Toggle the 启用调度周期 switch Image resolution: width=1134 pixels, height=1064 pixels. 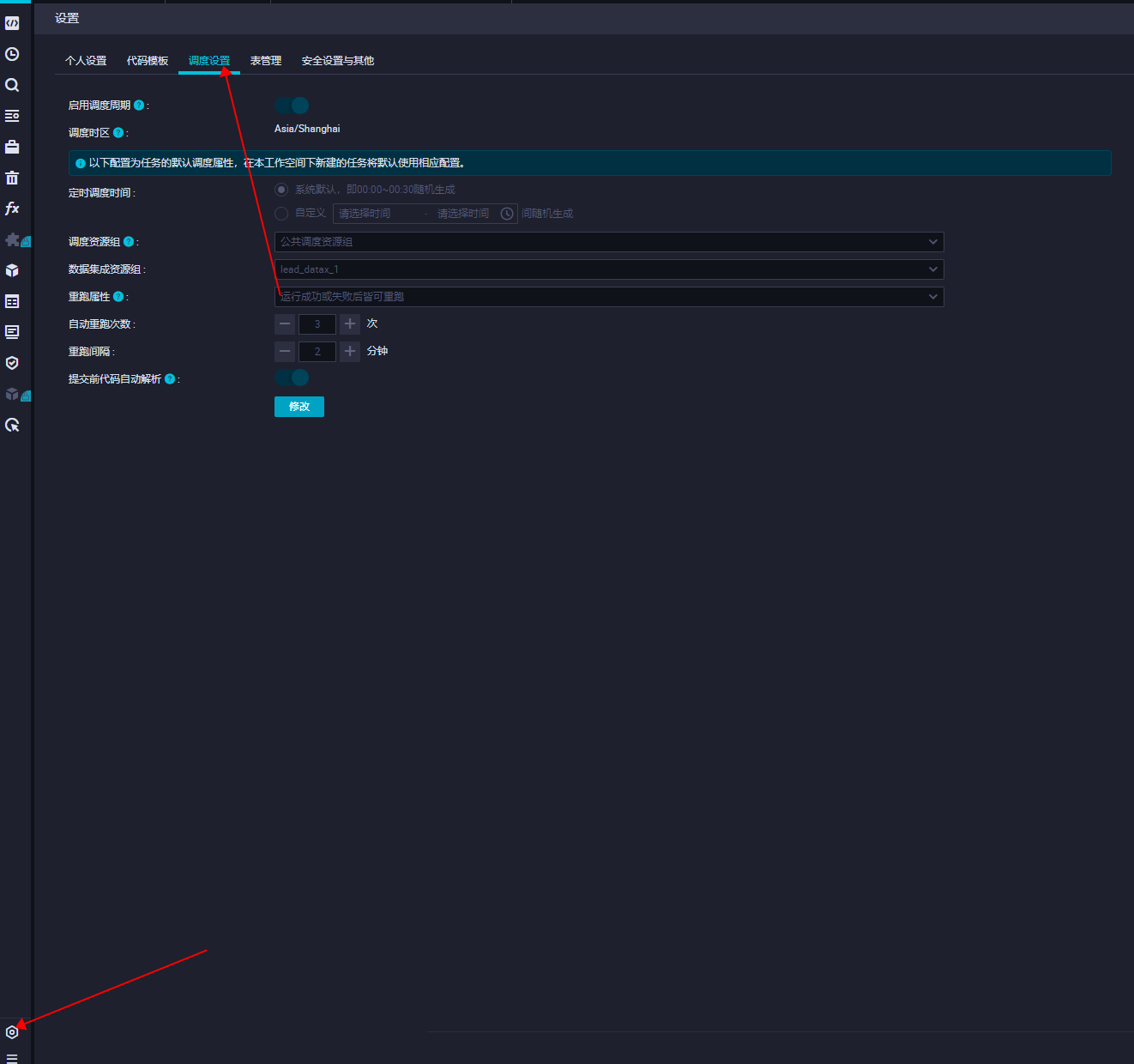pyautogui.click(x=292, y=106)
